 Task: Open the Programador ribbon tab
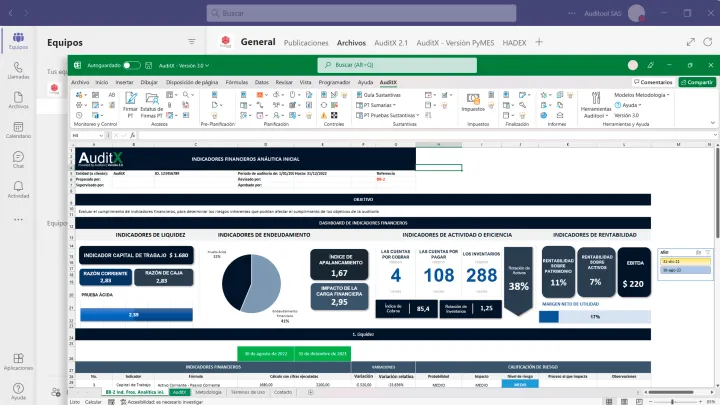334,82
